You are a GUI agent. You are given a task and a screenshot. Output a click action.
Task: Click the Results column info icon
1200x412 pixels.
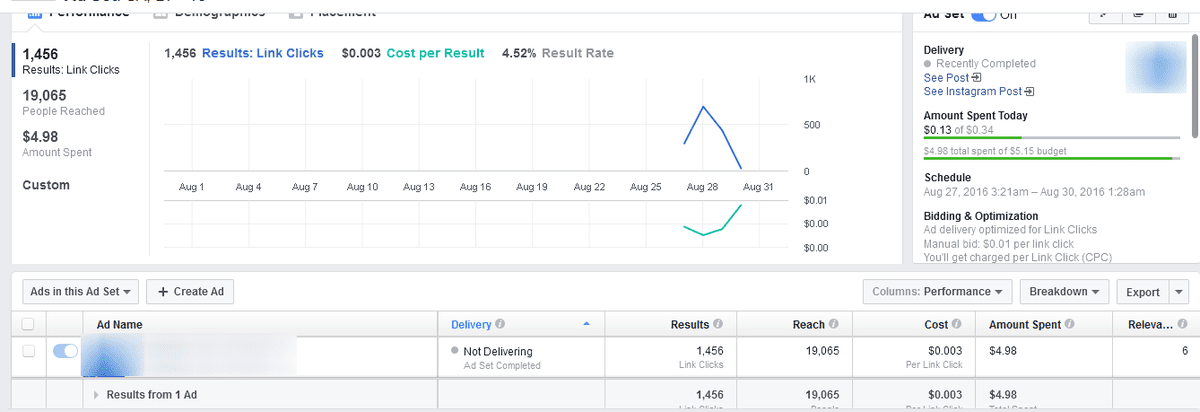717,324
